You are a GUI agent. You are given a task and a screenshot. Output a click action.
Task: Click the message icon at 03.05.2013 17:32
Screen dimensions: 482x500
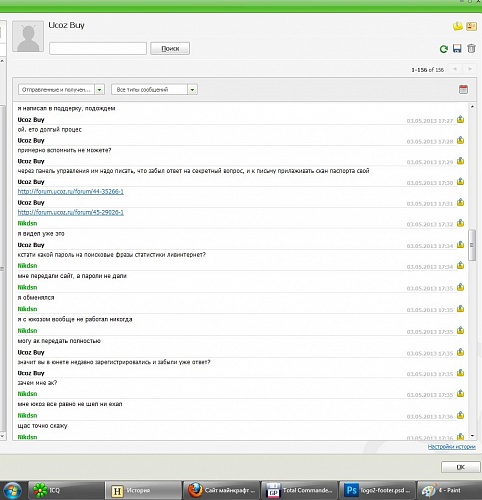point(460,223)
